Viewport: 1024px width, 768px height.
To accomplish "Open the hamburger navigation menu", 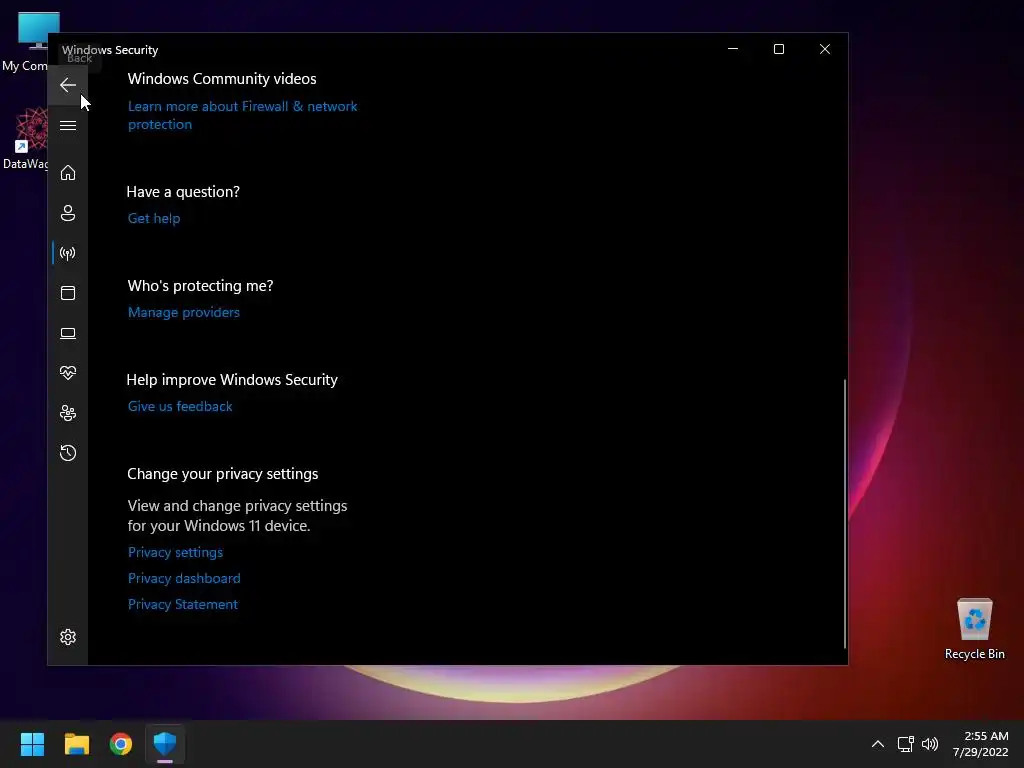I will pos(68,125).
